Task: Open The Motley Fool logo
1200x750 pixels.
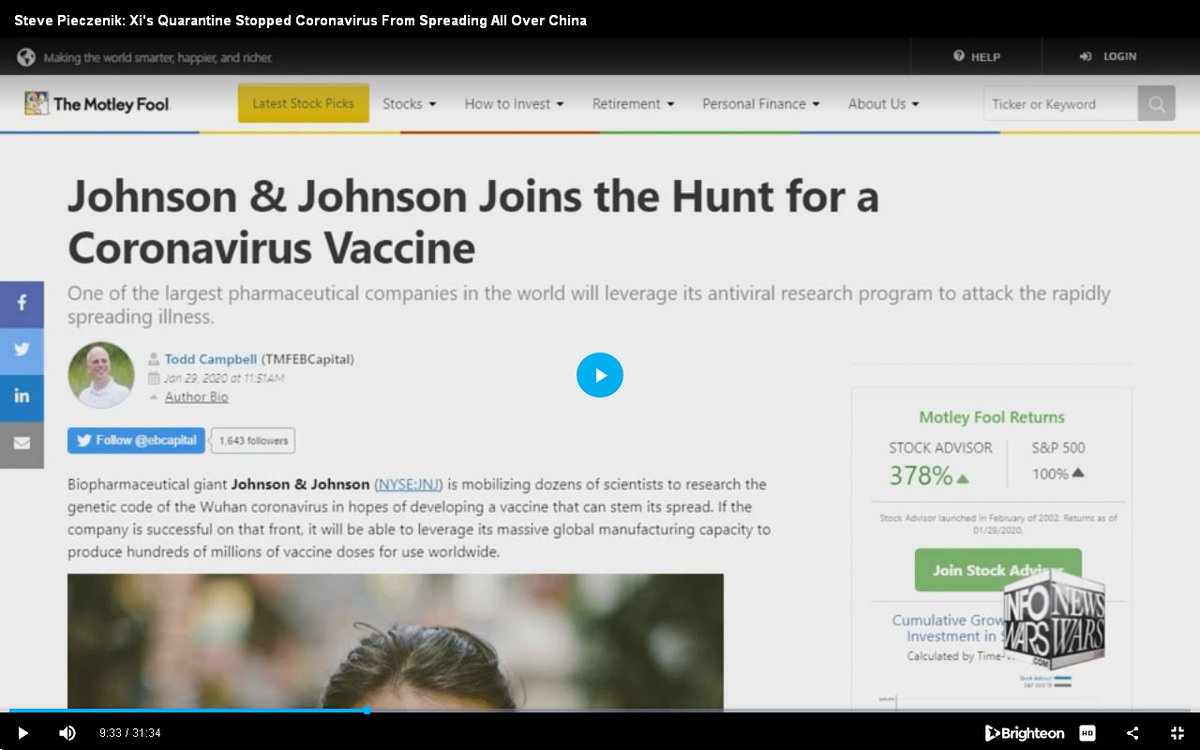Action: [97, 104]
